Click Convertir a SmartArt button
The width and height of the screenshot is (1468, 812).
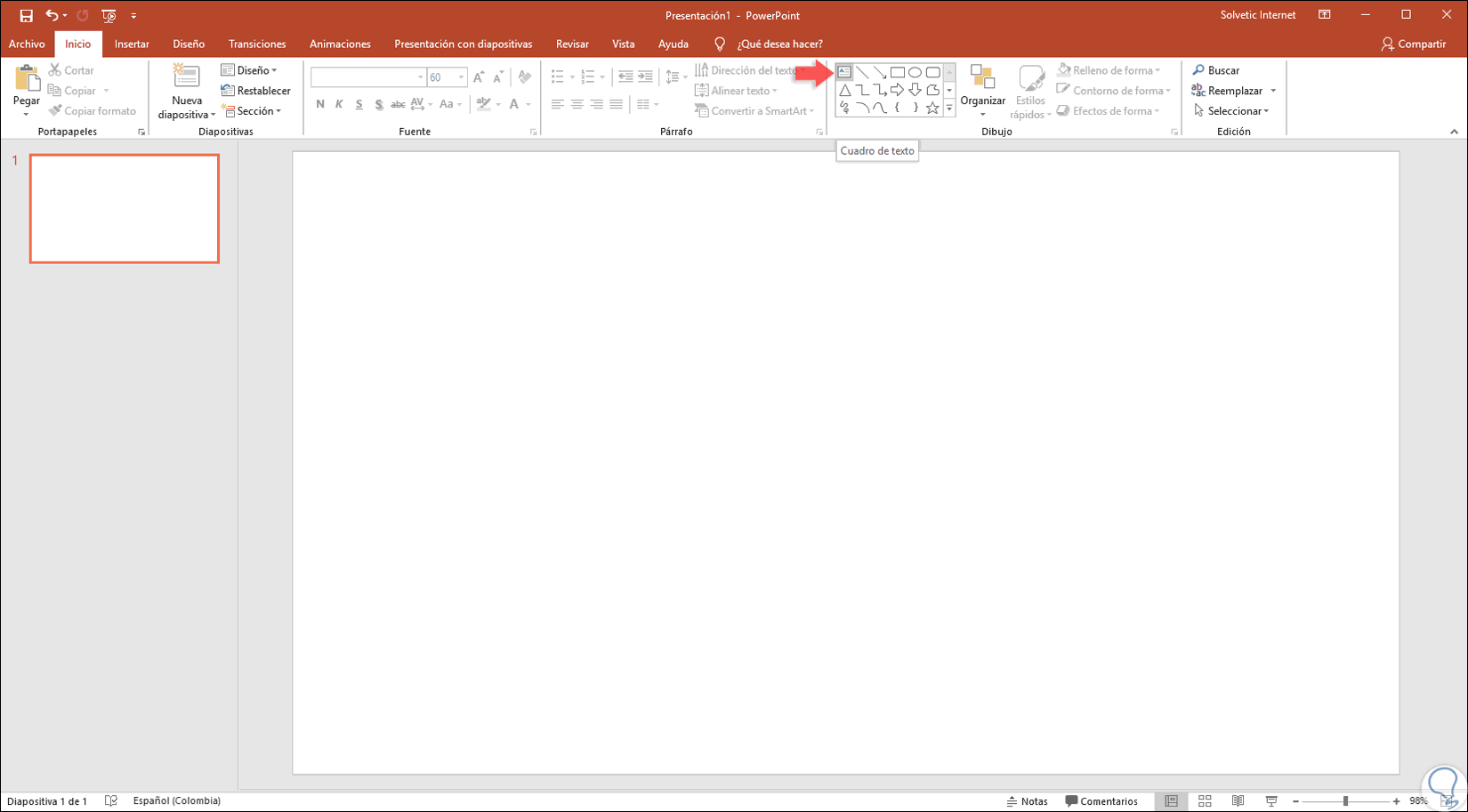tap(754, 111)
